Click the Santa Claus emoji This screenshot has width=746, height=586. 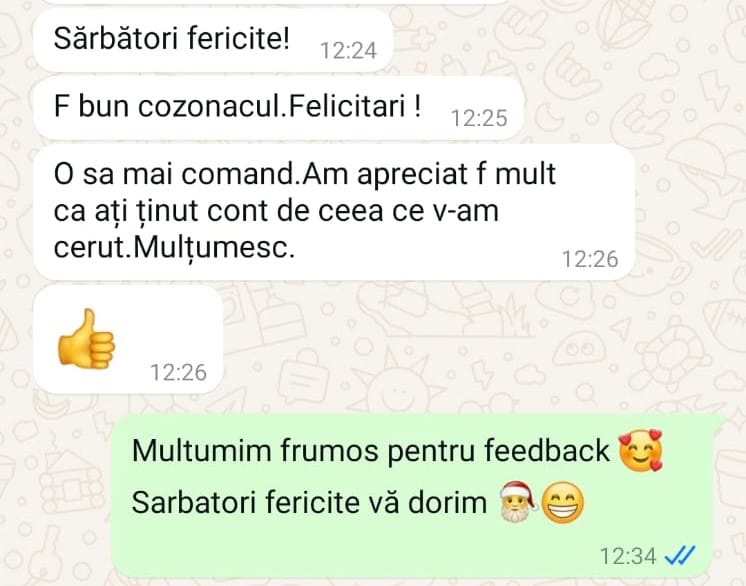(x=518, y=502)
